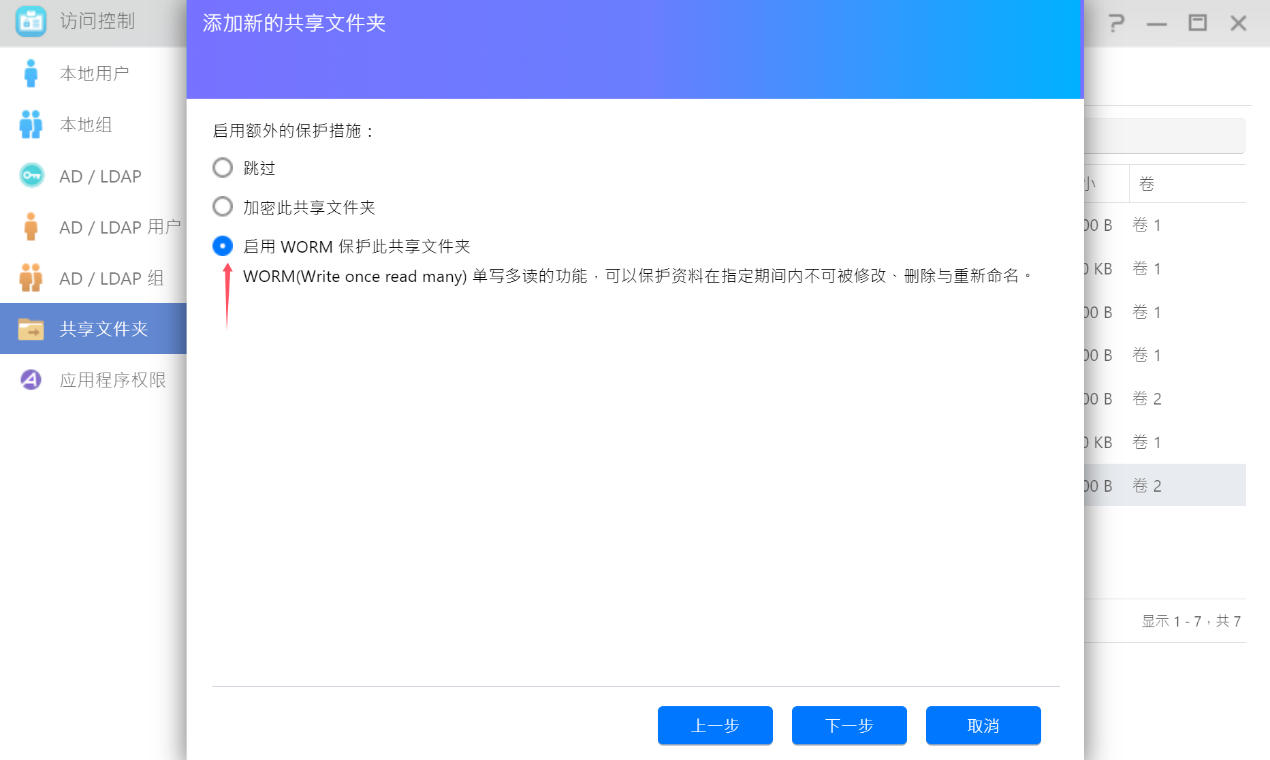The image size is (1270, 760).
Task: Open 本地组 in the sidebar
Action: (x=93, y=125)
